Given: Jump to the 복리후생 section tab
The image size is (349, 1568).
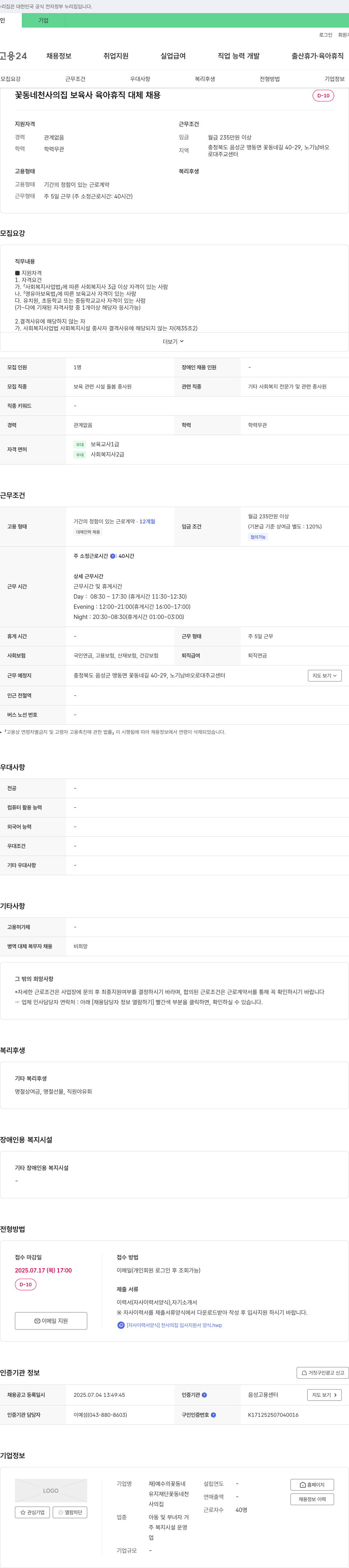Looking at the screenshot, I should coord(205,79).
